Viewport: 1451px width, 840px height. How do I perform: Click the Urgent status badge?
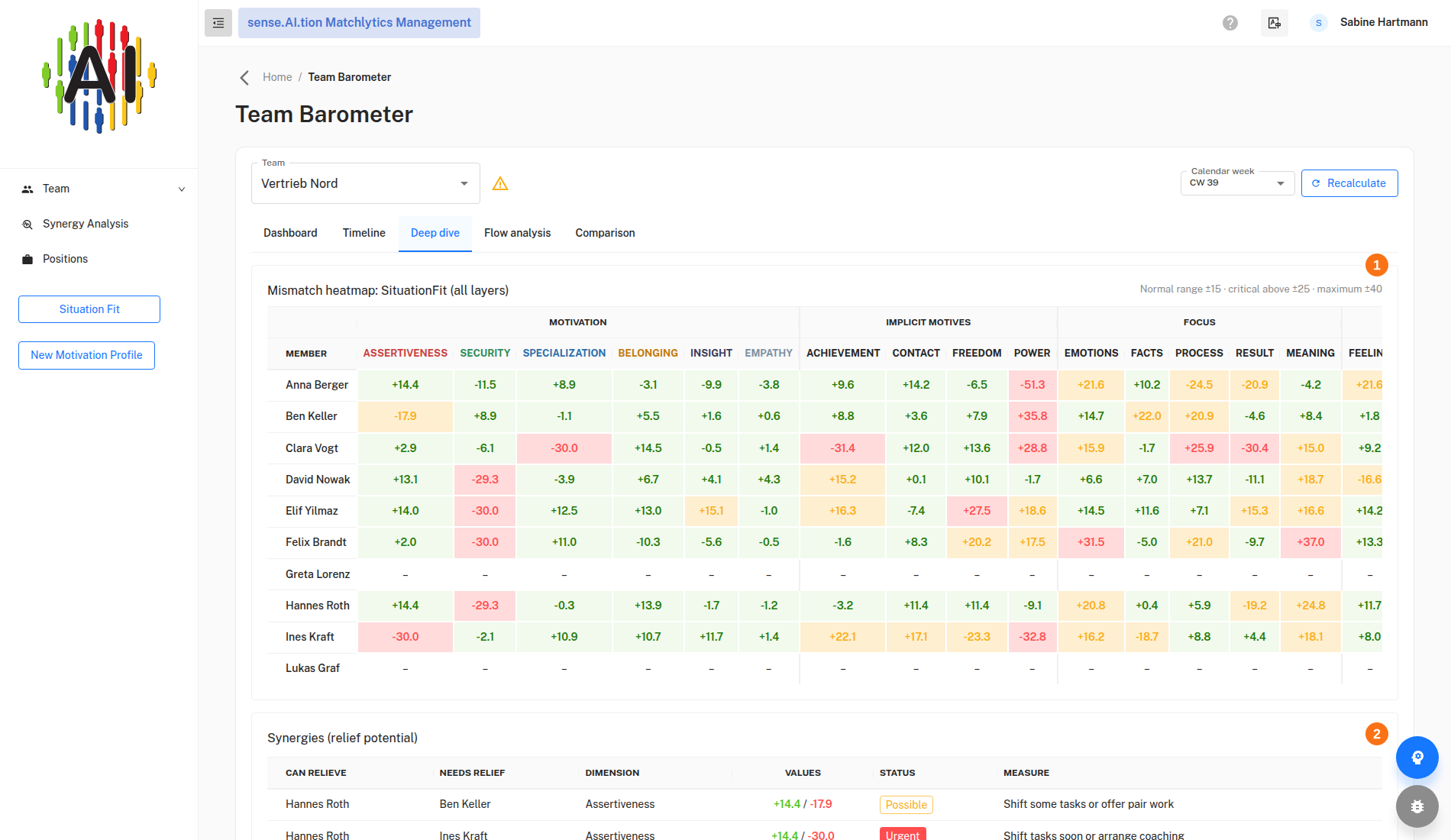[903, 835]
